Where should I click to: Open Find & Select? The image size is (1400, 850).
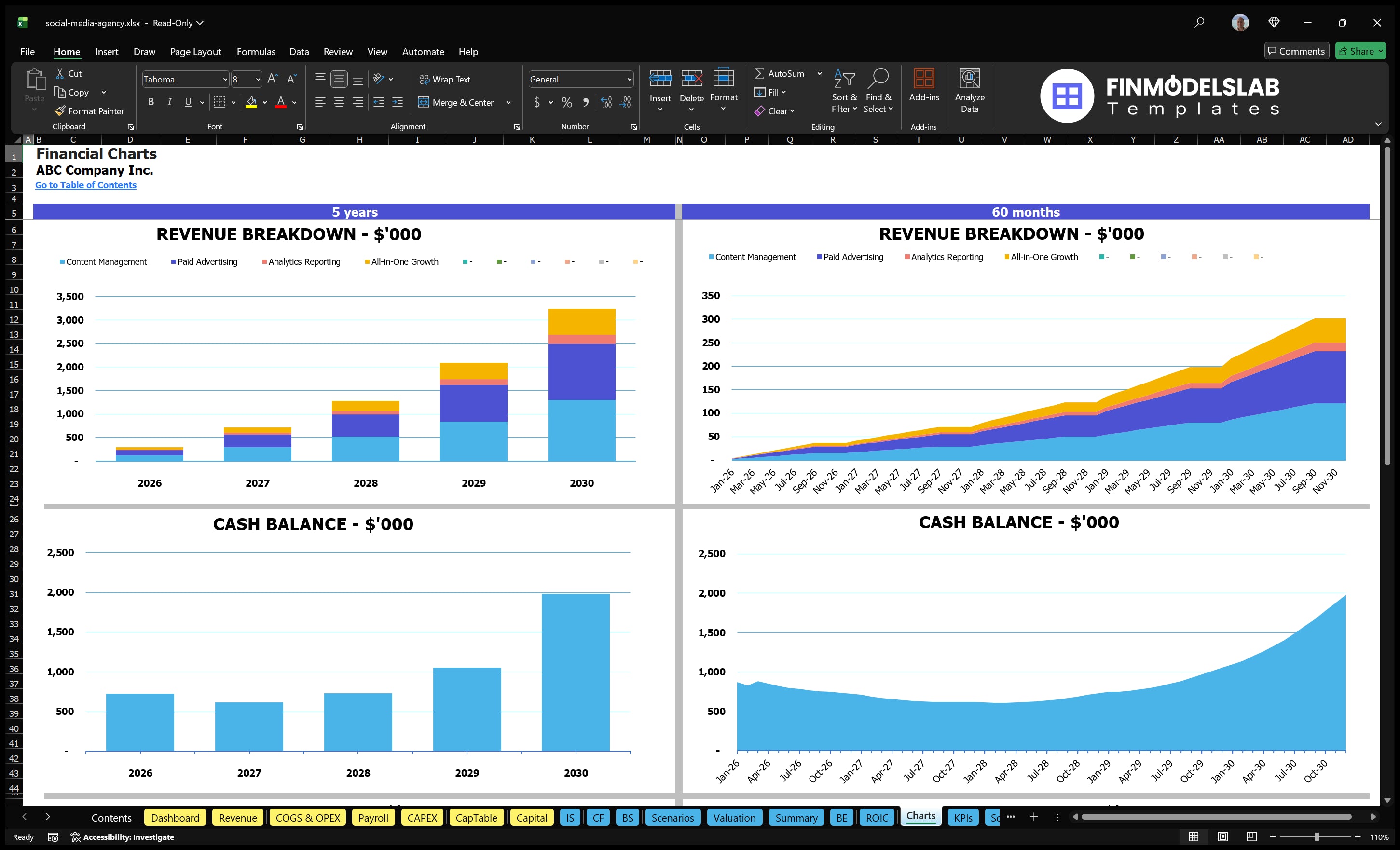click(x=878, y=91)
